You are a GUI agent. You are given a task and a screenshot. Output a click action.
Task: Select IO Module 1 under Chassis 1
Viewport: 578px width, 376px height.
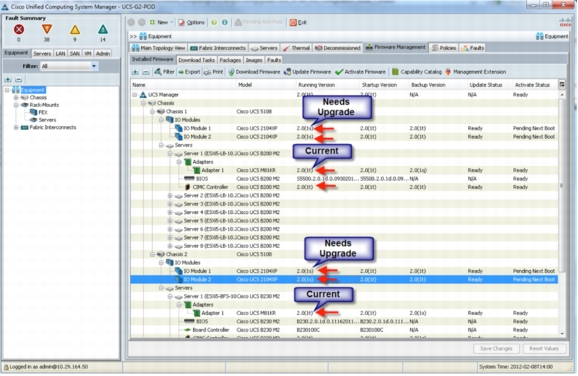(x=344, y=128)
